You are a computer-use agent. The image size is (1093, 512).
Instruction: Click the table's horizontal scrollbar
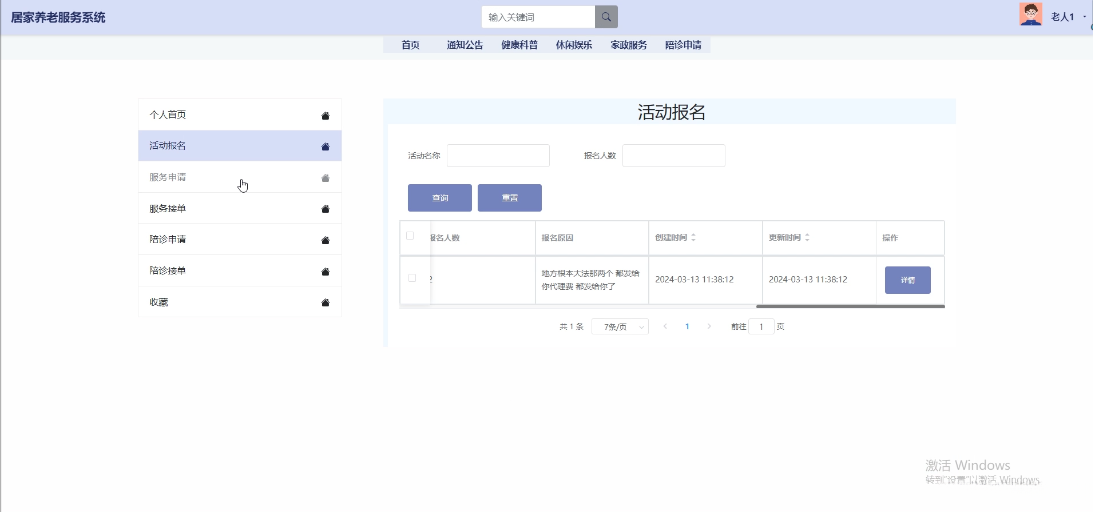pos(850,306)
